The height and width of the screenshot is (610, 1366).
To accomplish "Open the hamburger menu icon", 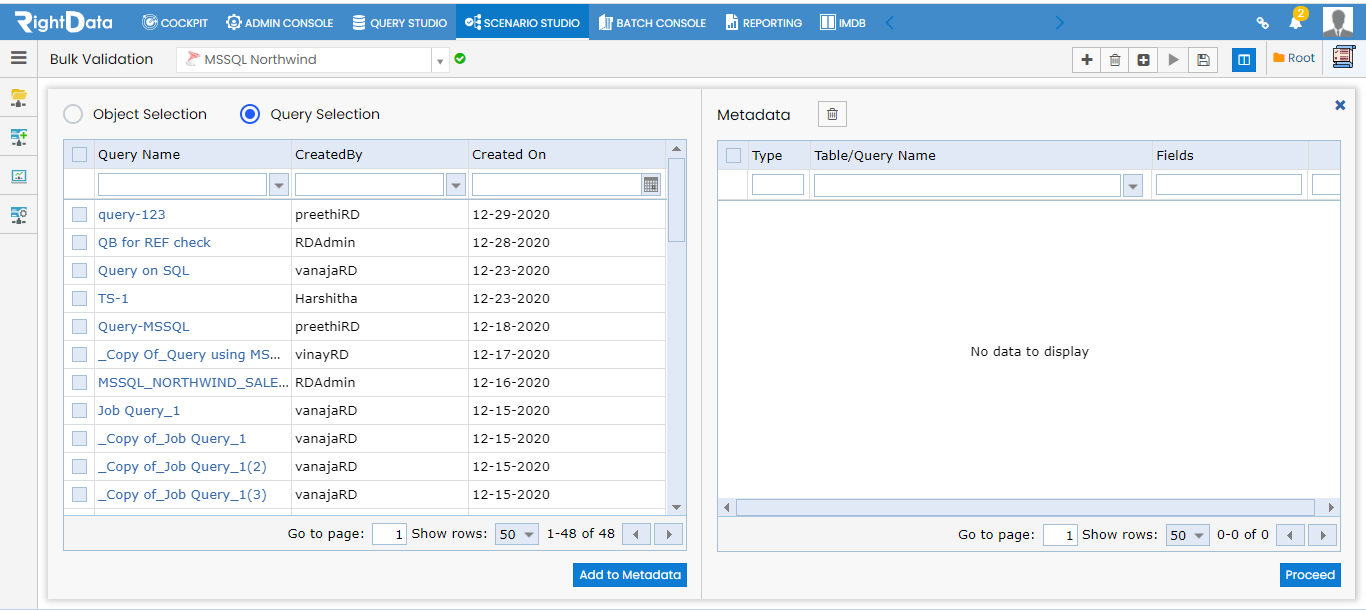I will [x=18, y=58].
